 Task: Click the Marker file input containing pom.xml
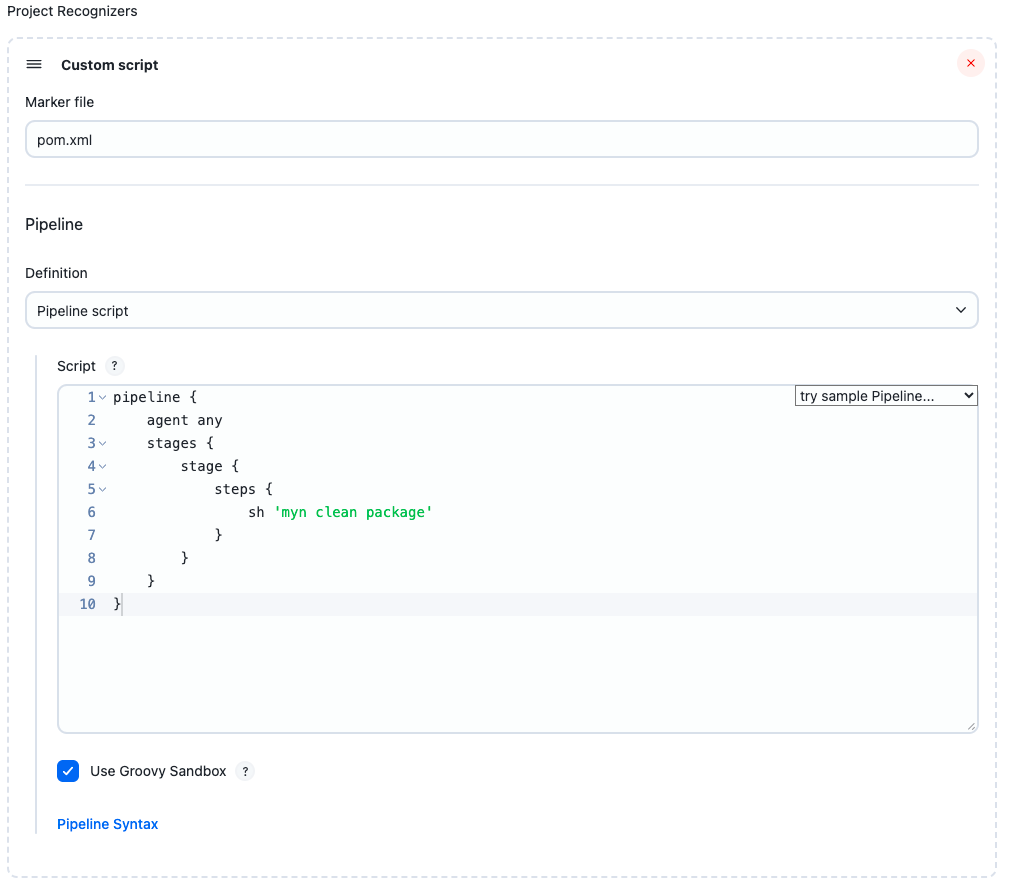pyautogui.click(x=502, y=139)
